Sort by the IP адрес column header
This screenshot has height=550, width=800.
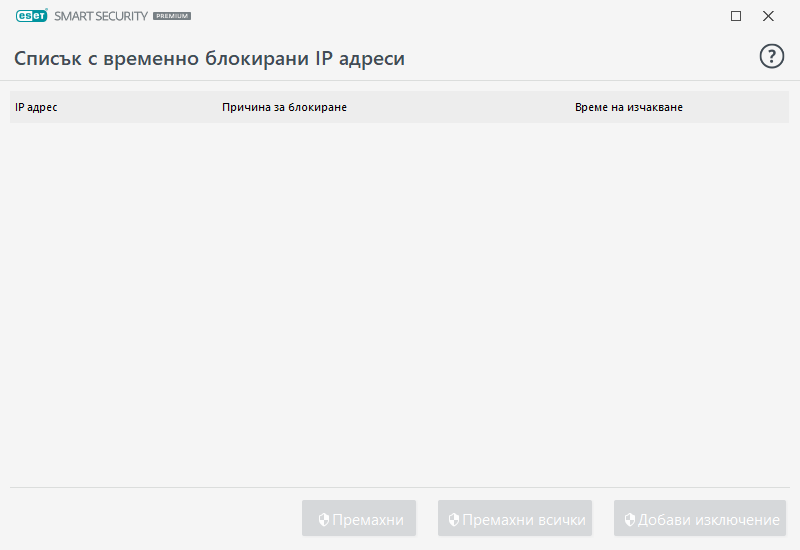click(x=36, y=107)
